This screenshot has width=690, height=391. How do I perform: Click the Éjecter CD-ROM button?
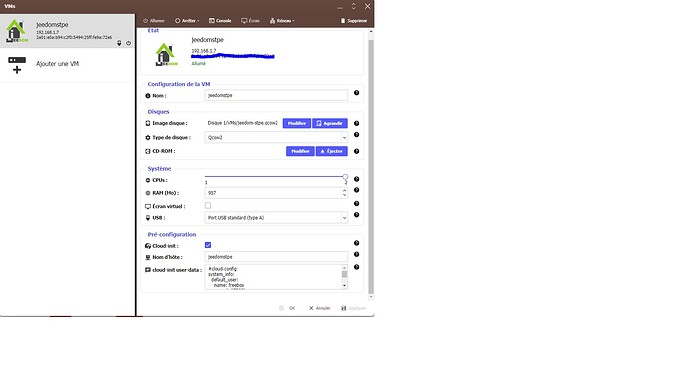(332, 151)
